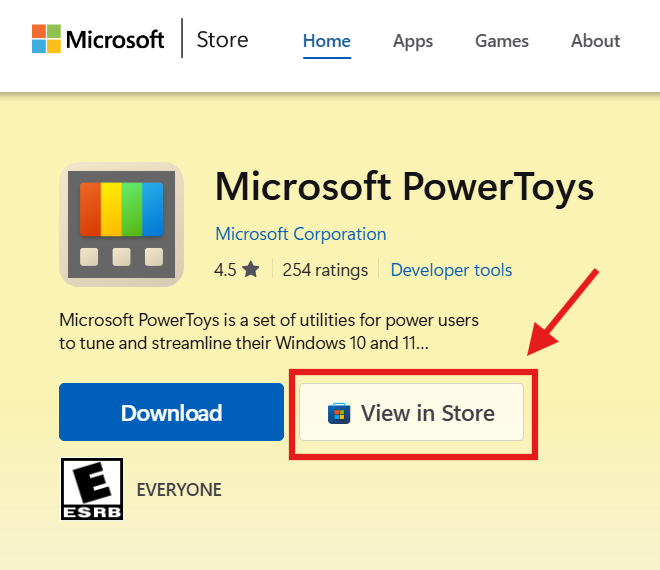This screenshot has width=660, height=570.
Task: Open the About tab
Action: (x=596, y=41)
